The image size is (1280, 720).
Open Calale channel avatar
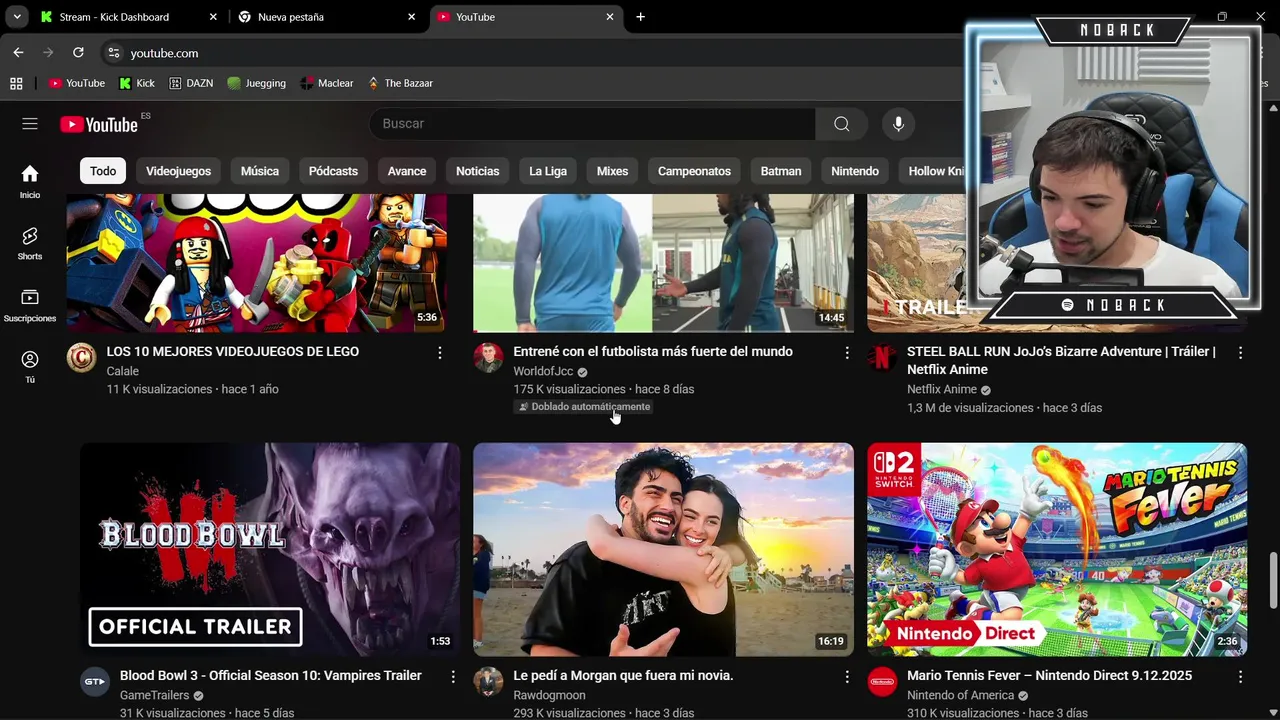tap(82, 357)
